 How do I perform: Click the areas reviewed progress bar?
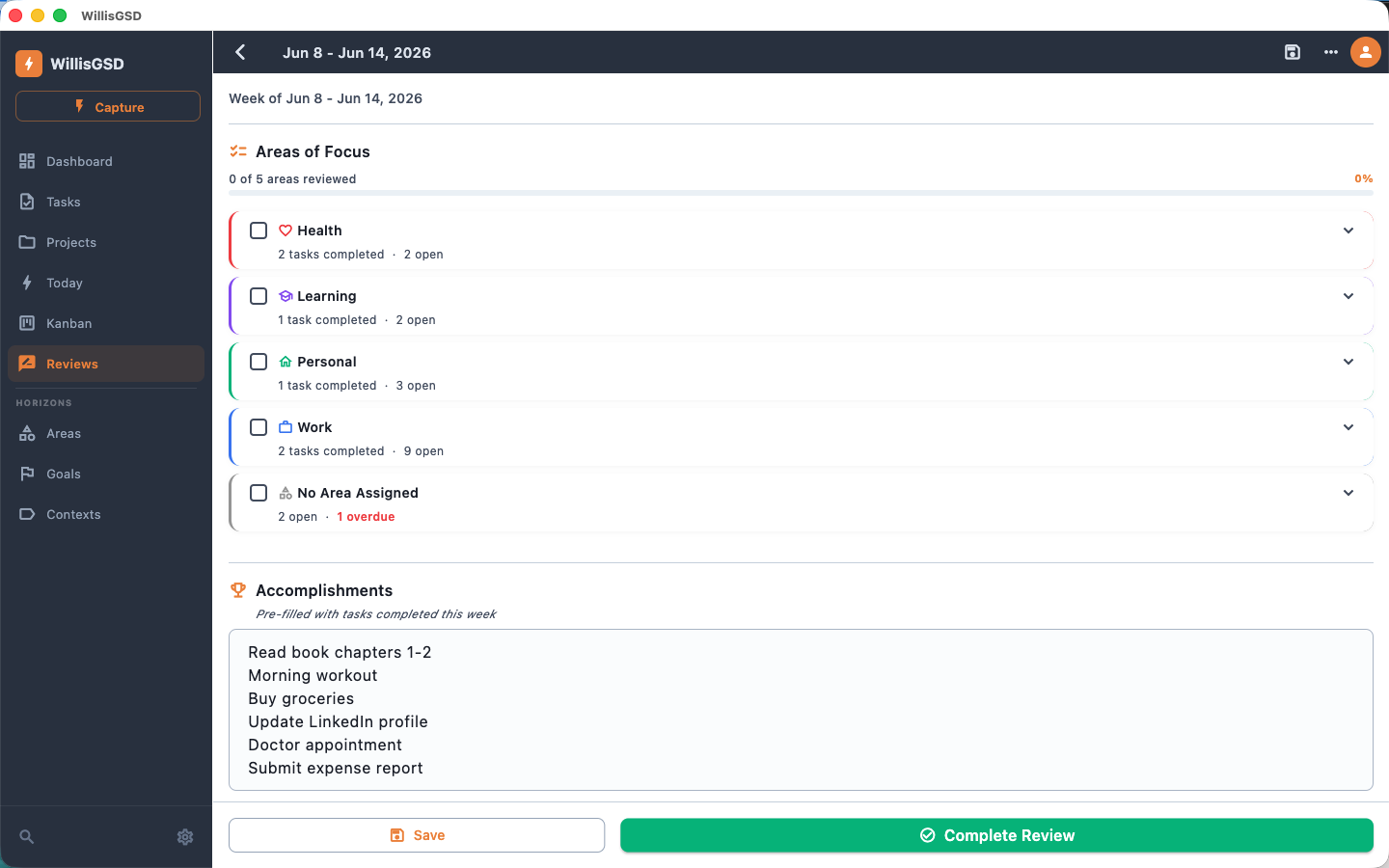(x=801, y=193)
